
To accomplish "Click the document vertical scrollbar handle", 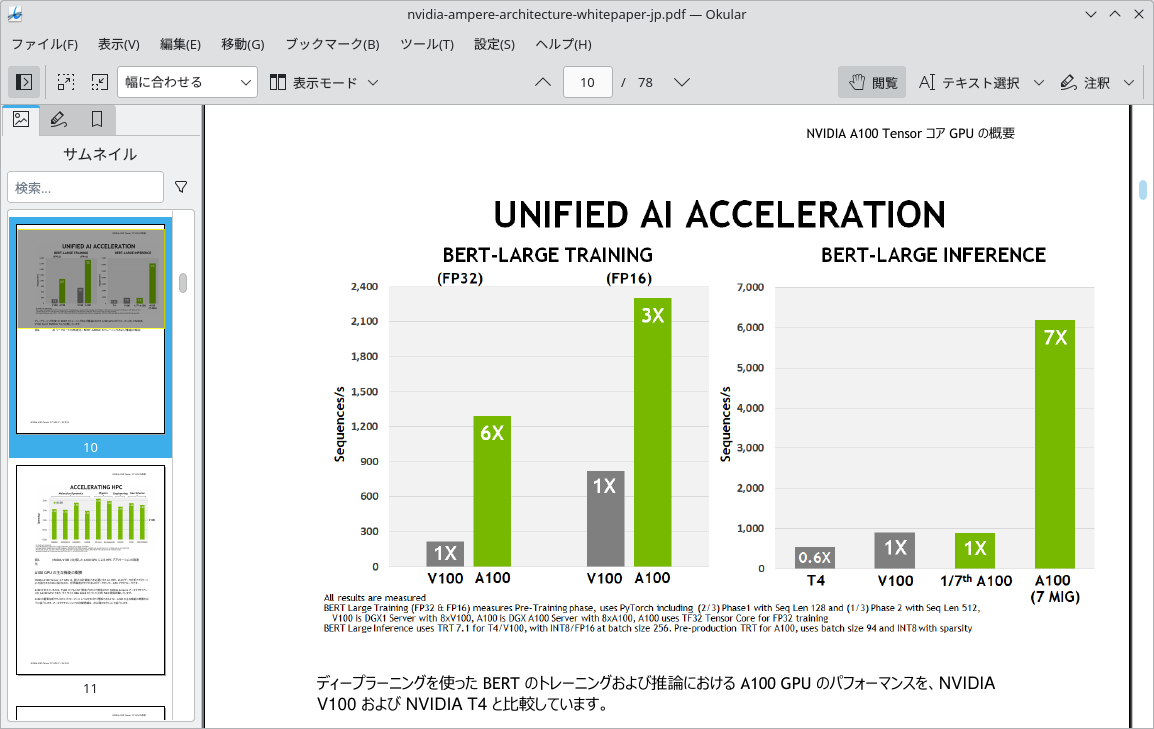I will (1142, 190).
